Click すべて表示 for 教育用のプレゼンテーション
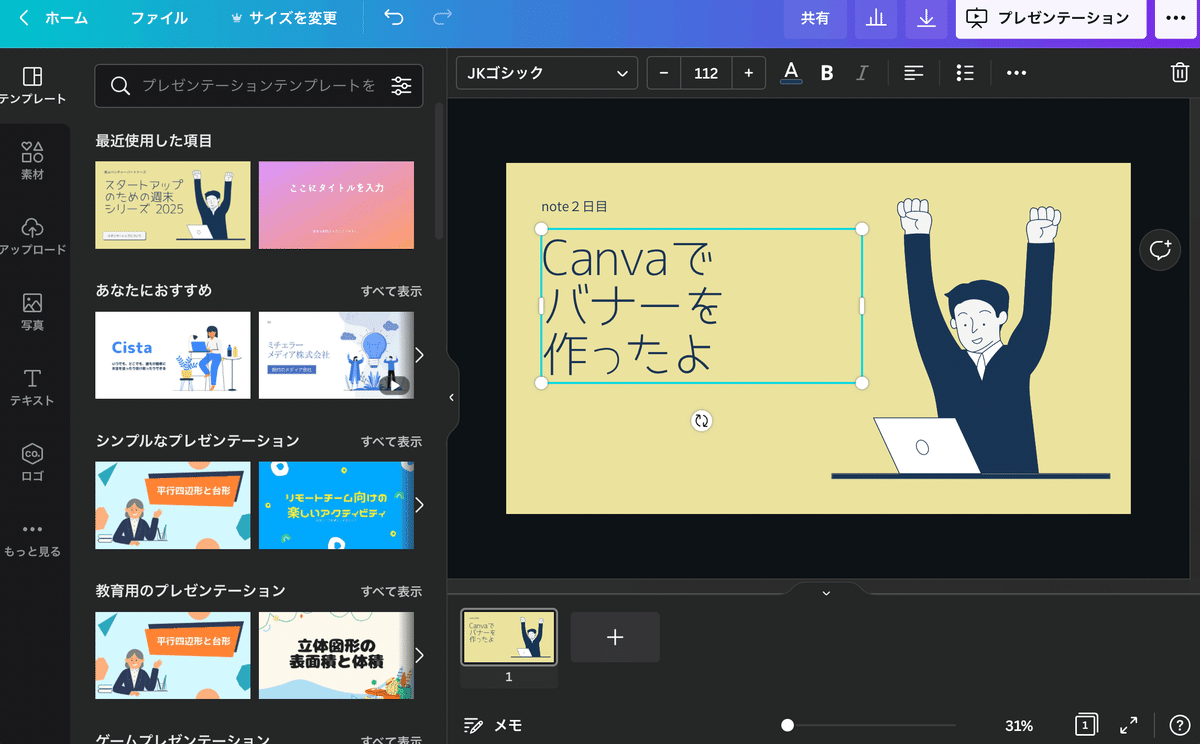The height and width of the screenshot is (744, 1200). tap(391, 591)
